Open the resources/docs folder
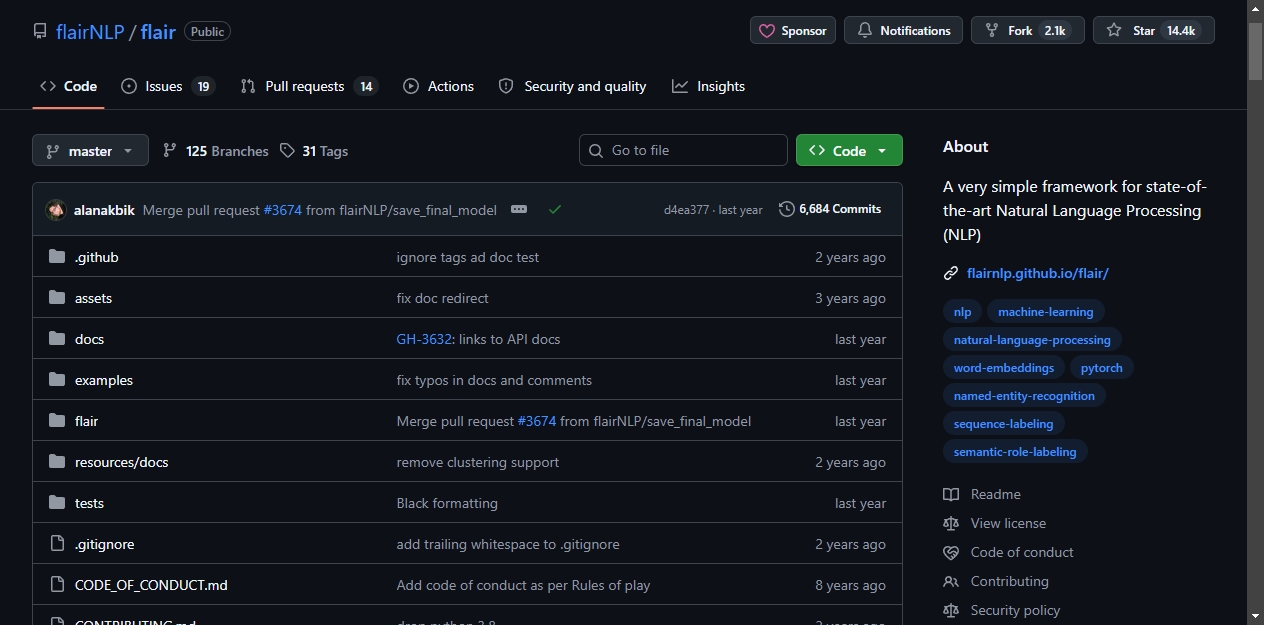The height and width of the screenshot is (625, 1264). [121, 462]
